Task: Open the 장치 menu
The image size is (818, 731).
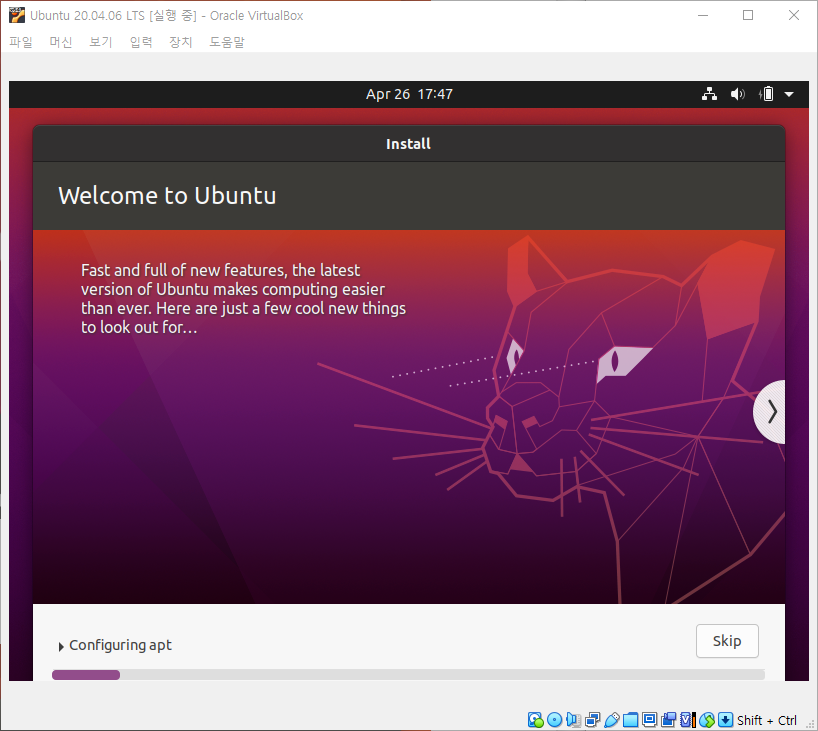Action: (x=181, y=42)
